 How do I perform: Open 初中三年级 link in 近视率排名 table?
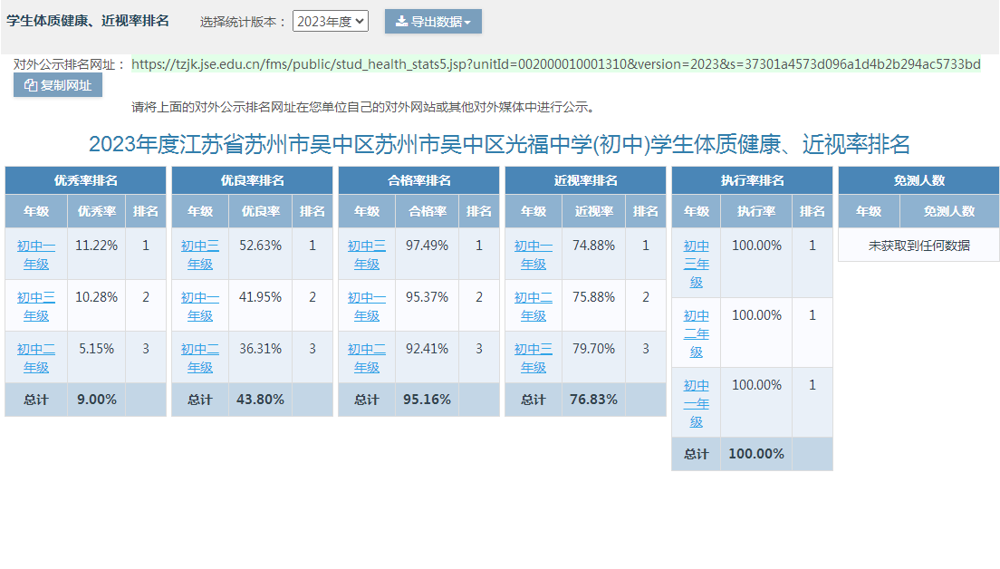pyautogui.click(x=533, y=358)
